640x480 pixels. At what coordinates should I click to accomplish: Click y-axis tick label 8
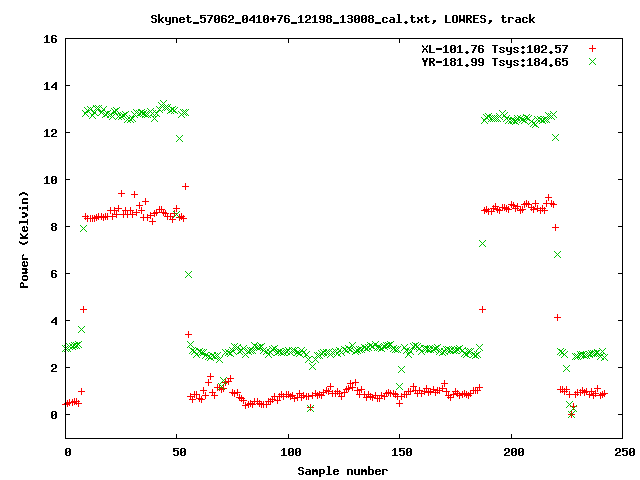pyautogui.click(x=54, y=227)
